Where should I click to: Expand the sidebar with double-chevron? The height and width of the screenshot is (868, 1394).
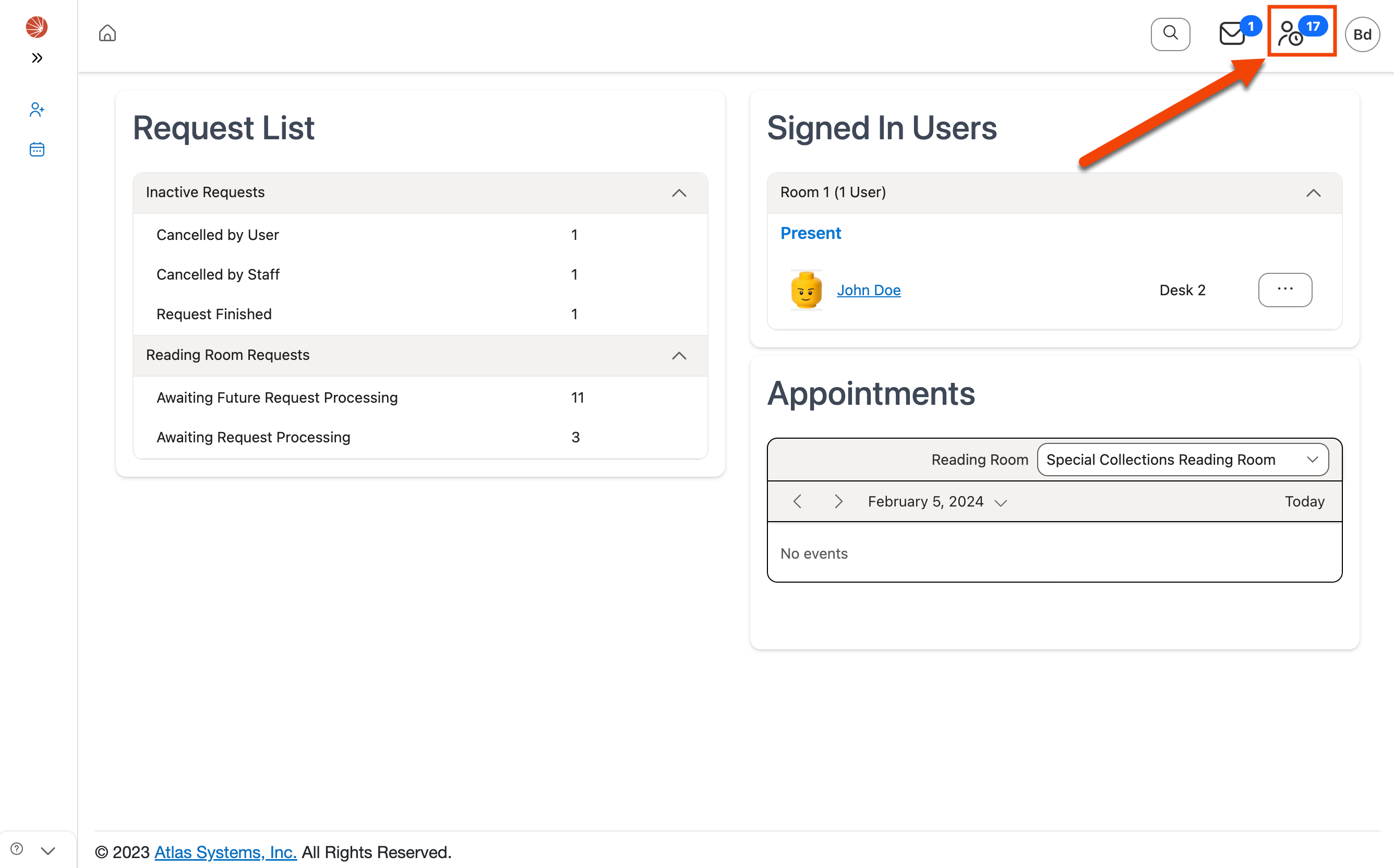(x=37, y=57)
